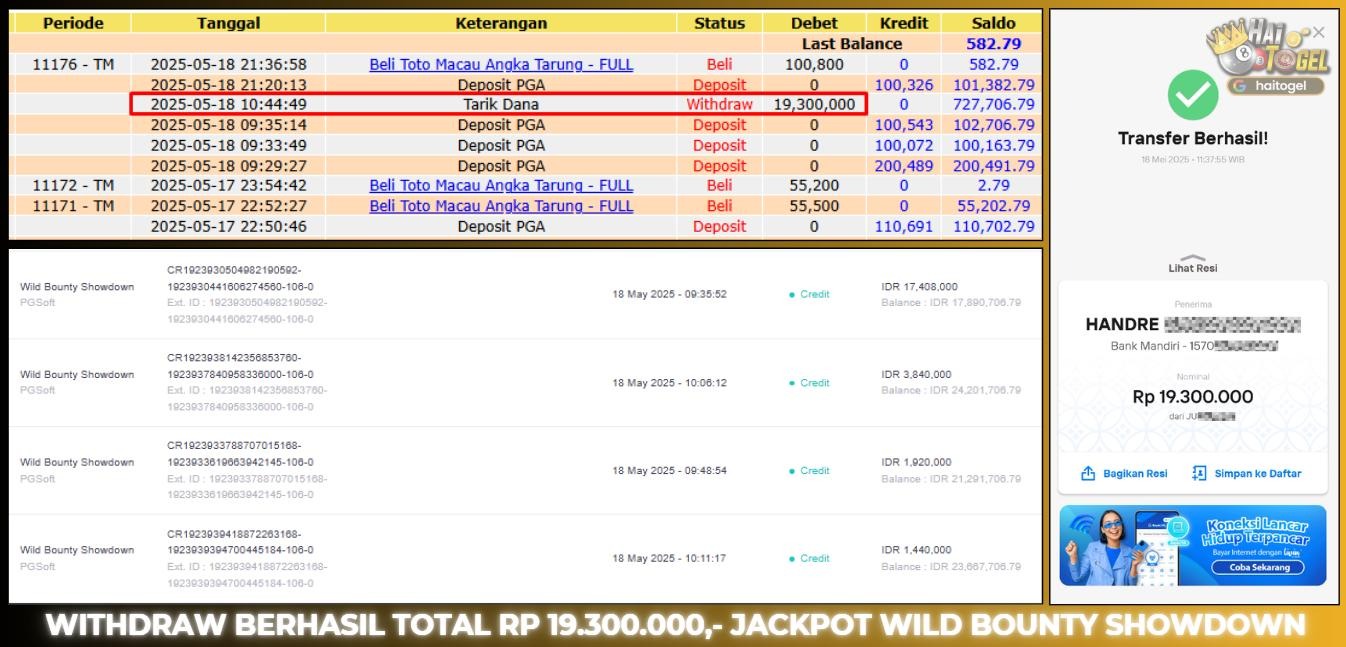Click the IDR 1,440,000 amount
The width and height of the screenshot is (1346, 647).
pyautogui.click(x=916, y=551)
